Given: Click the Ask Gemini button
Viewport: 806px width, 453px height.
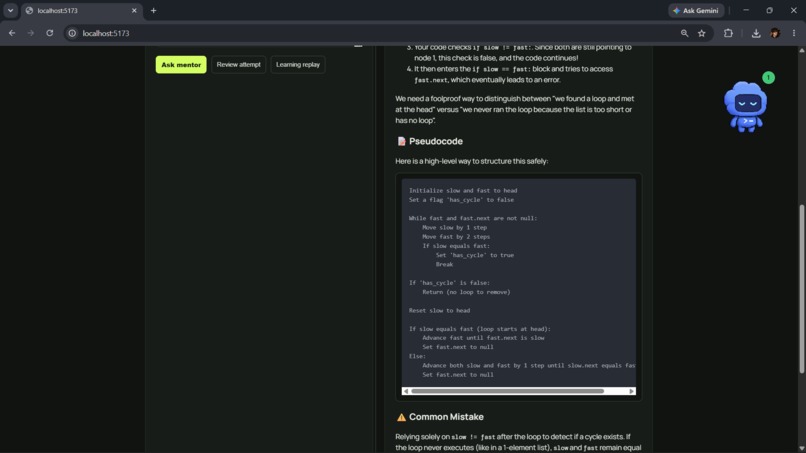Looking at the screenshot, I should click(696, 10).
